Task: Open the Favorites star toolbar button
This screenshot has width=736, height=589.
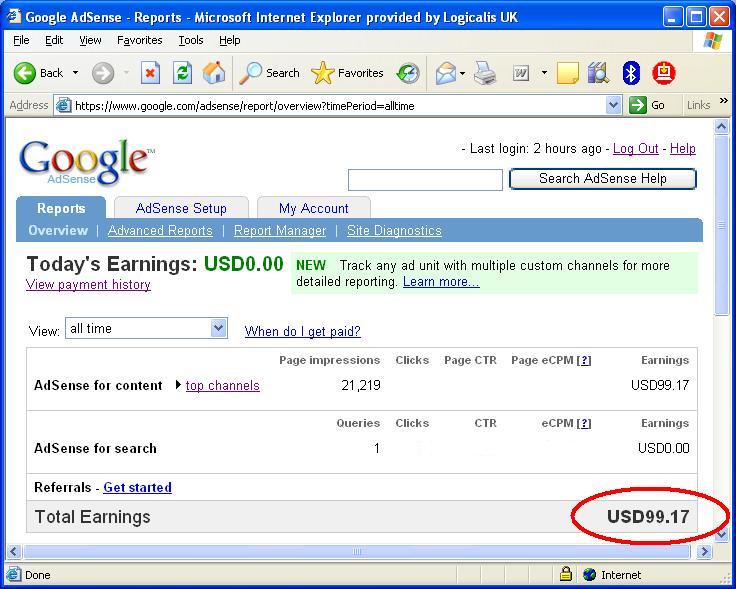Action: tap(347, 73)
